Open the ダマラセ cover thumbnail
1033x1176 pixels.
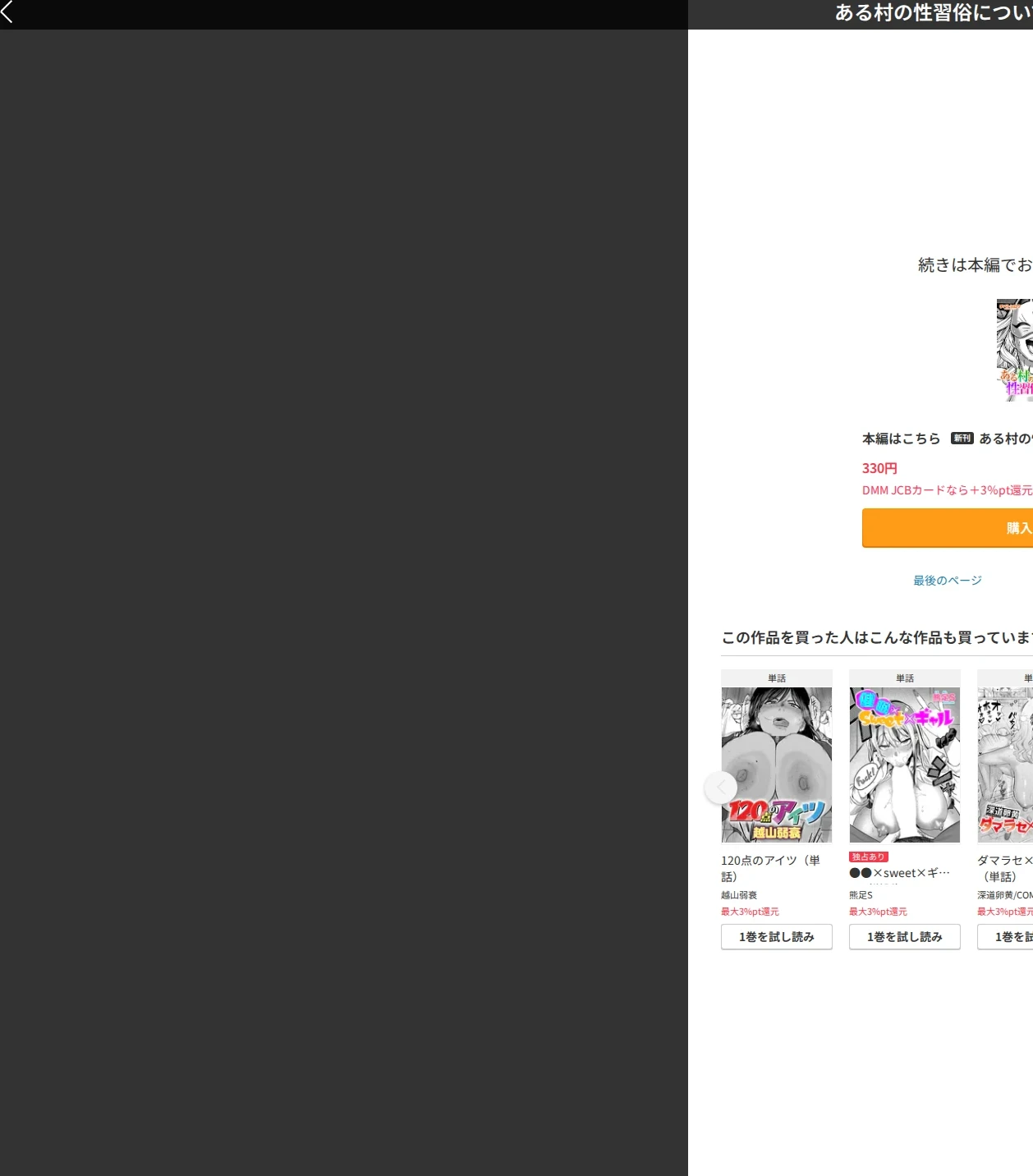[x=1005, y=765]
